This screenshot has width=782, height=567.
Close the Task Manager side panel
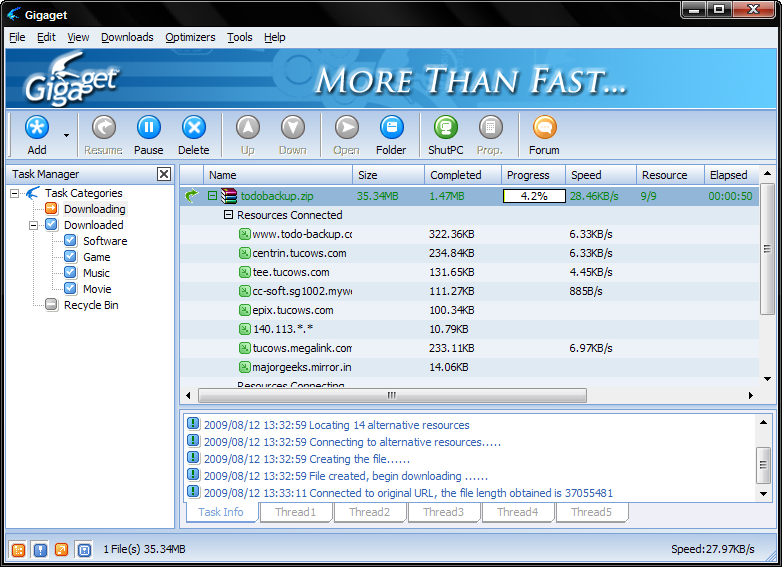tap(164, 174)
